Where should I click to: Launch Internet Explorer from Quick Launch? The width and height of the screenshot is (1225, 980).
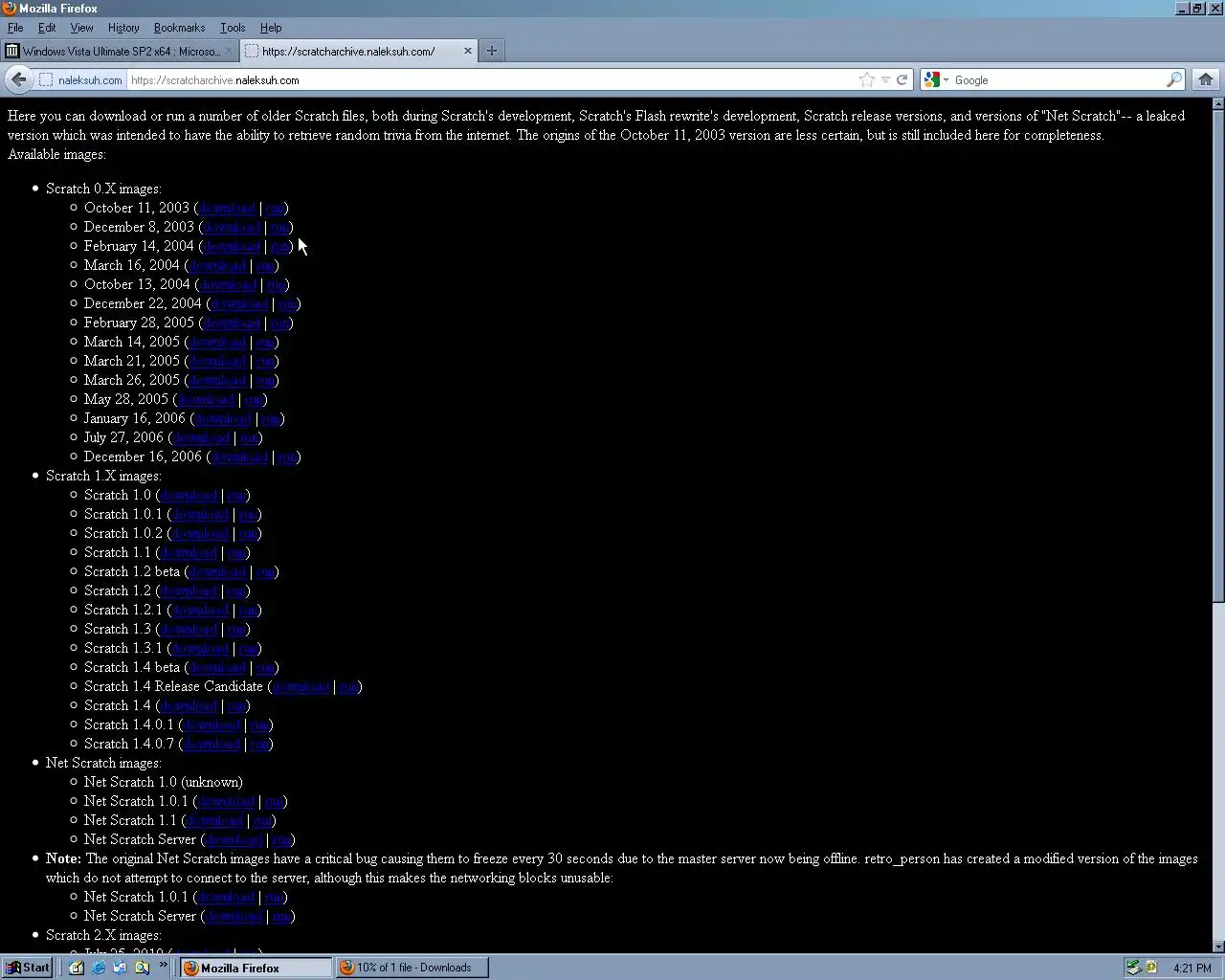pos(99,968)
